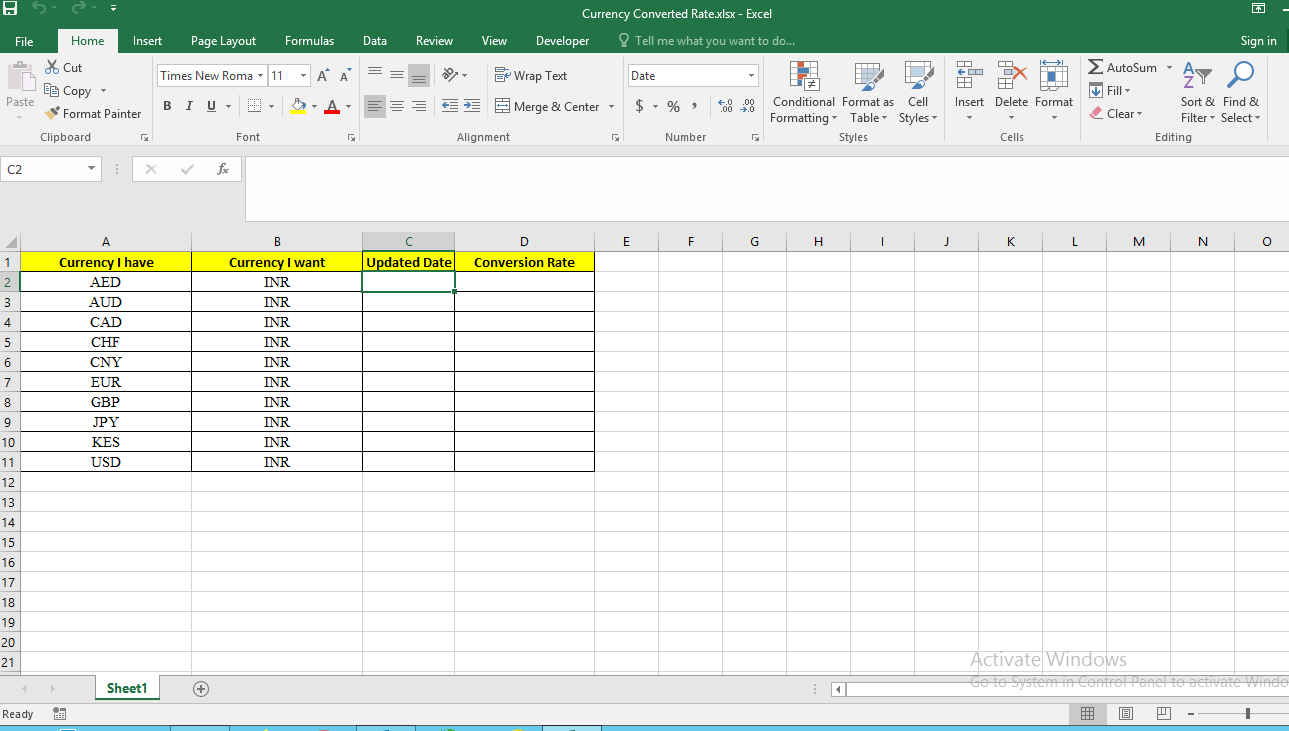Toggle Wrap Text on selected cell
The width and height of the screenshot is (1289, 731).
tap(531, 76)
